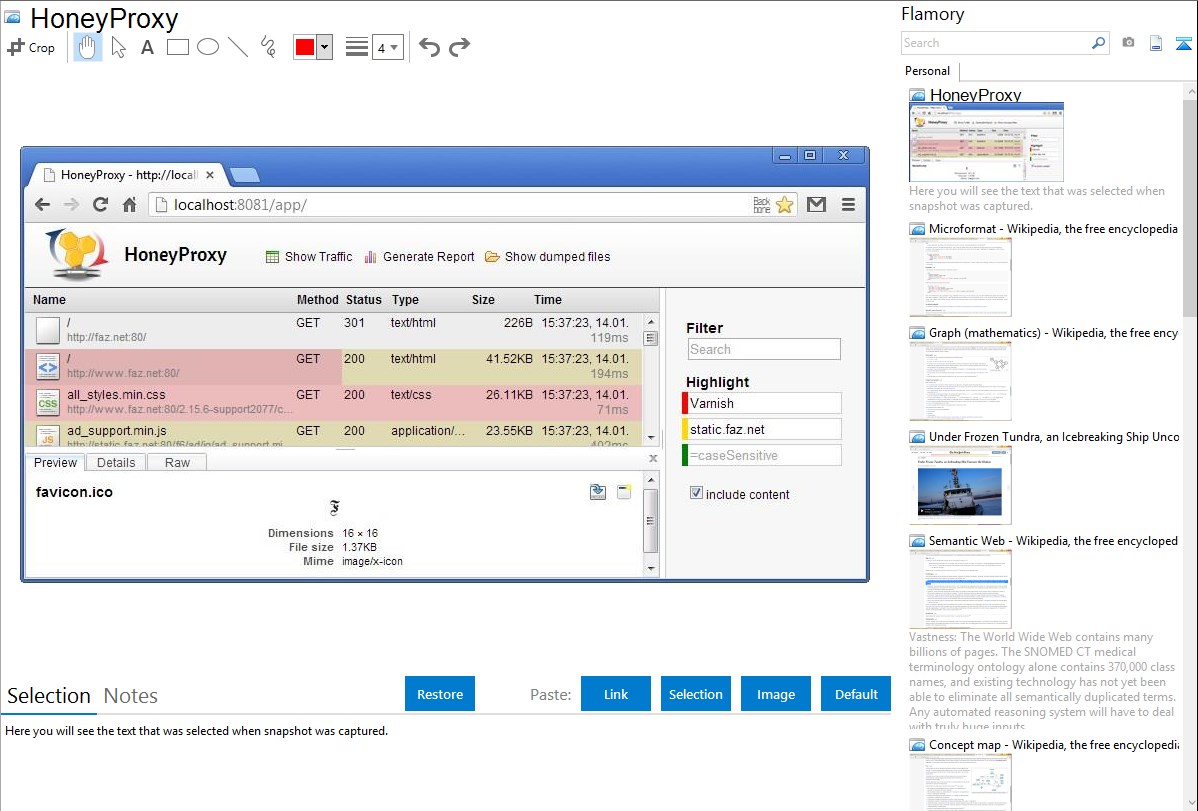Click Show Traffic in HoneyProxy
This screenshot has height=811, width=1198.
[x=309, y=257]
